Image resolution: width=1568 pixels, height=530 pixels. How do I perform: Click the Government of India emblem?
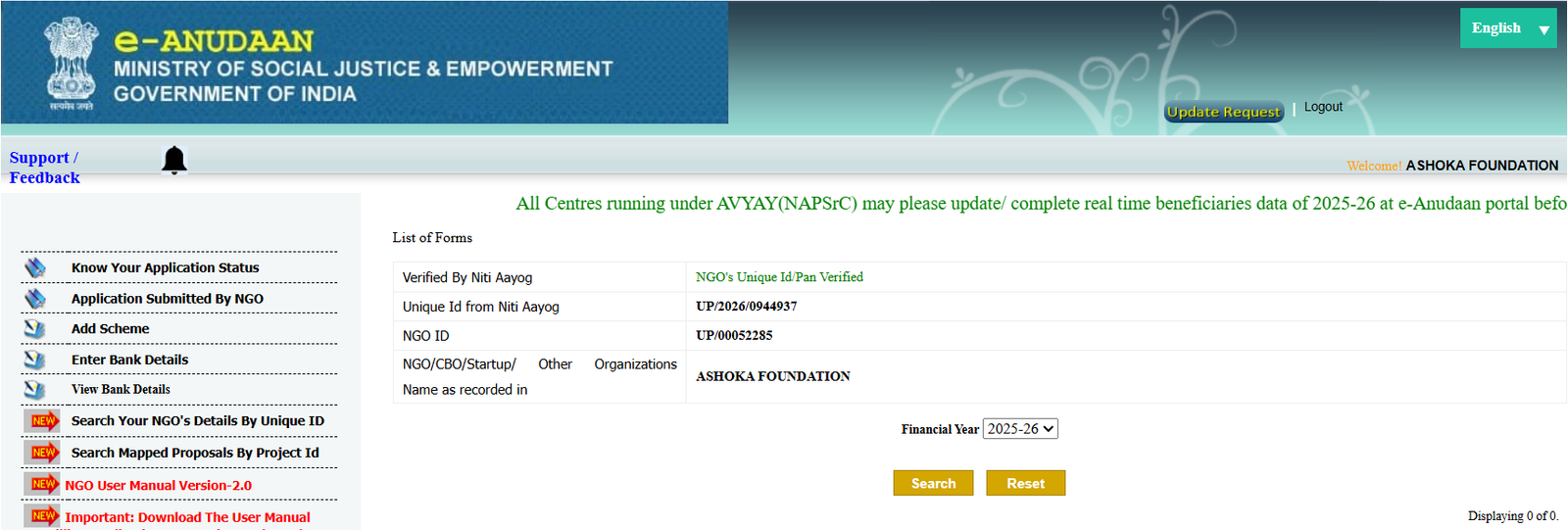pos(72,63)
